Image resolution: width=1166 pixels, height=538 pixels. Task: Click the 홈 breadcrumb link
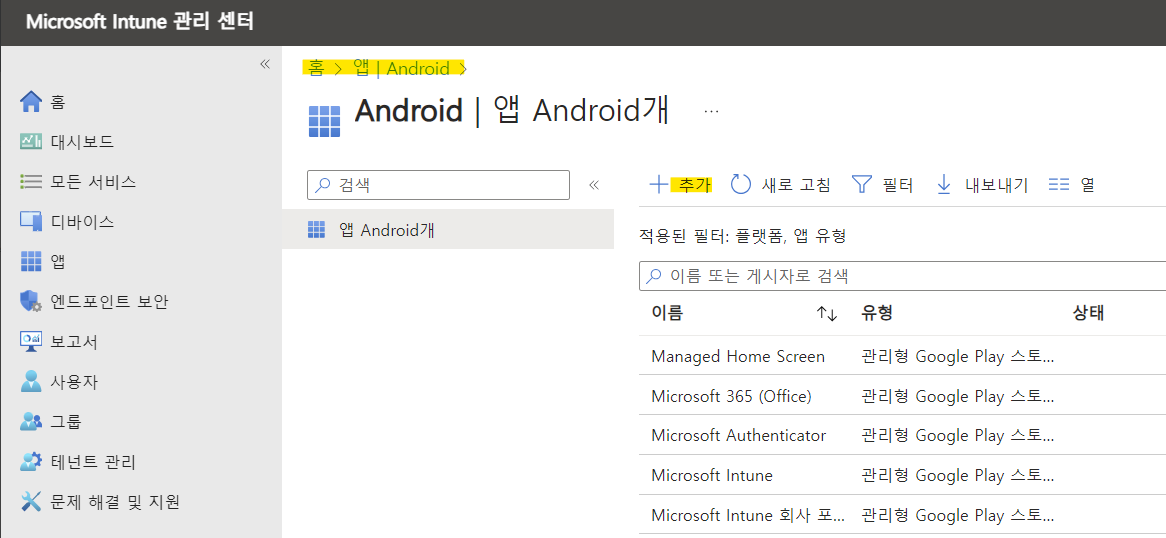(x=316, y=69)
